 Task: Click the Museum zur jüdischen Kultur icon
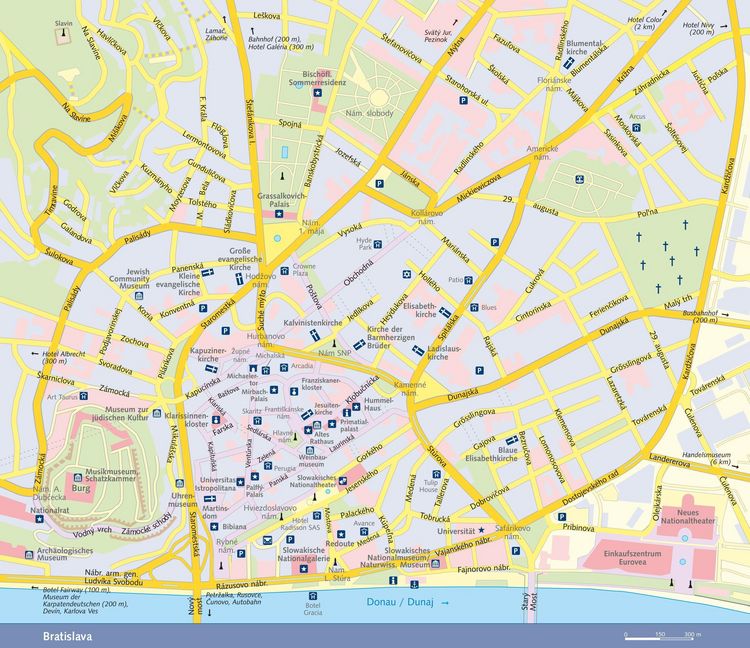(156, 413)
